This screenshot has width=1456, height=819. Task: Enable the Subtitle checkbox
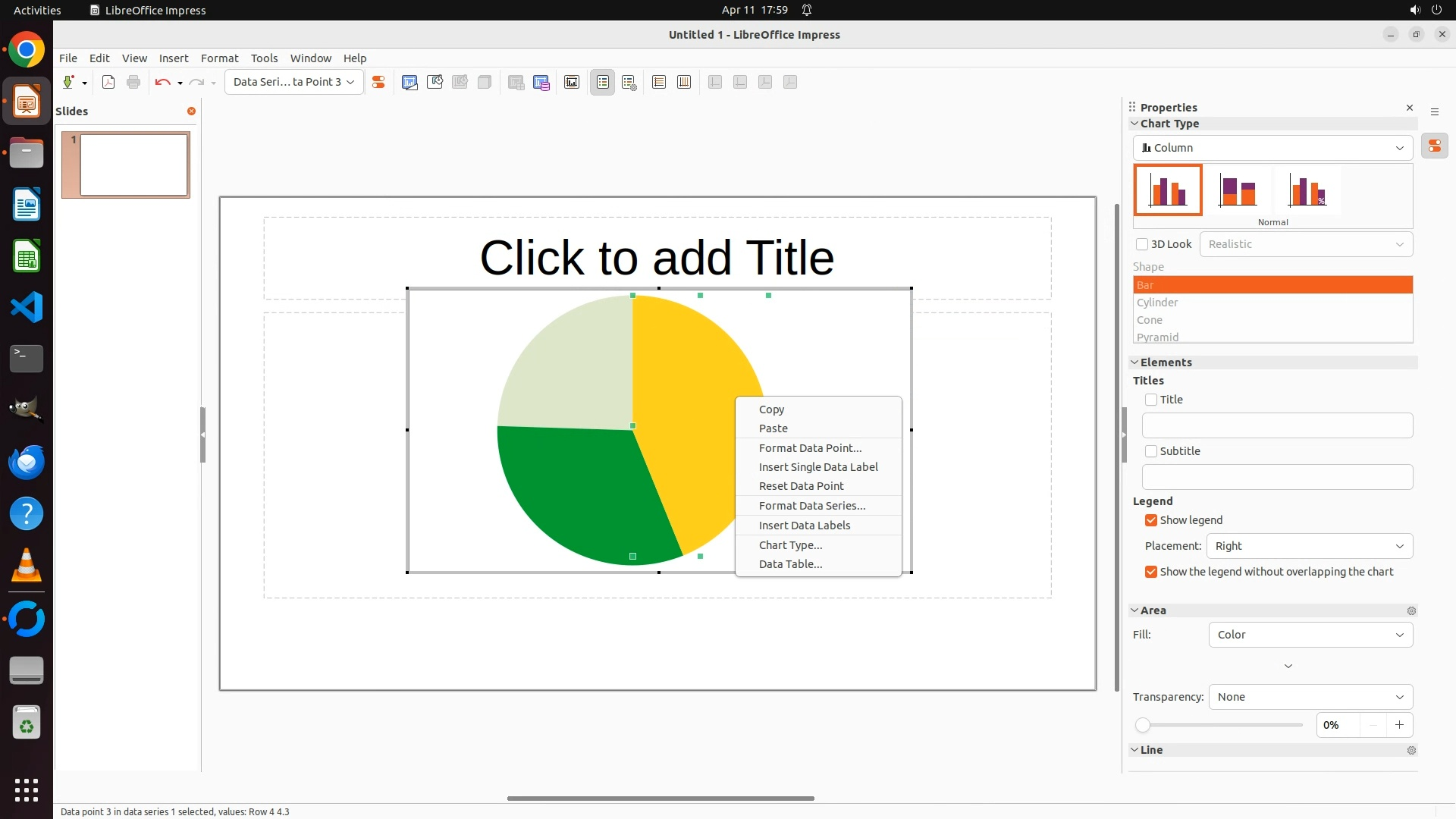click(1151, 451)
